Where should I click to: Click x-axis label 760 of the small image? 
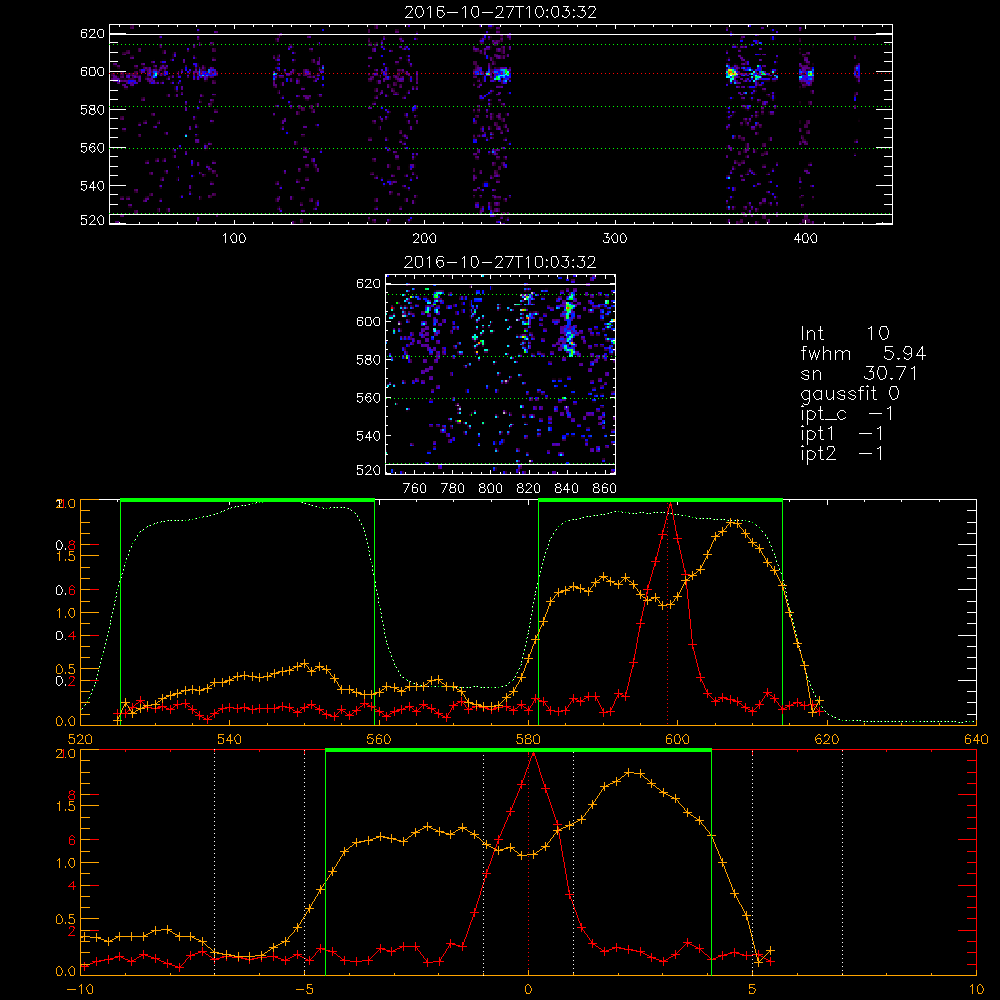coord(415,489)
